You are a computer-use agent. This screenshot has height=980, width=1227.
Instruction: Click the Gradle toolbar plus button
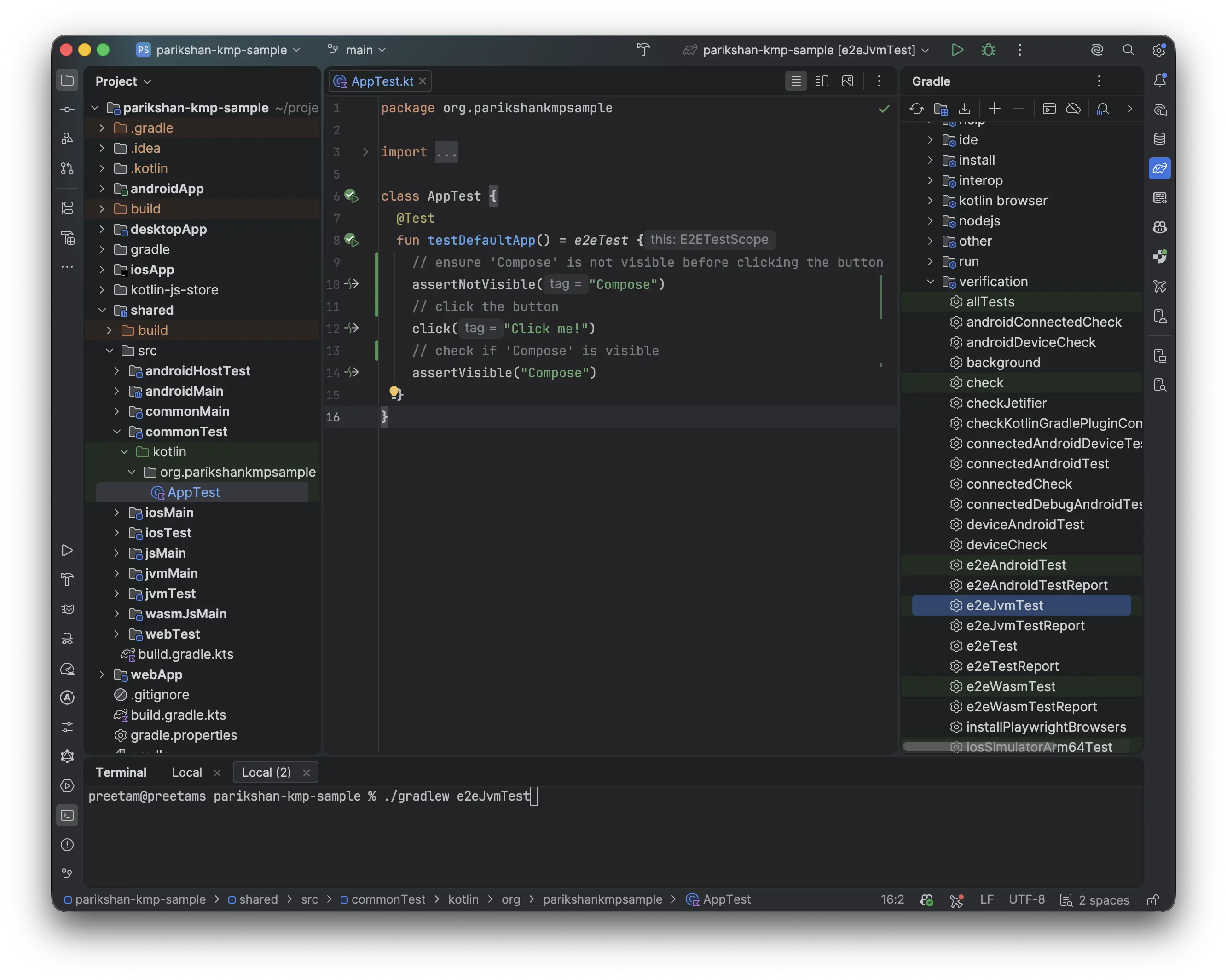[x=995, y=109]
